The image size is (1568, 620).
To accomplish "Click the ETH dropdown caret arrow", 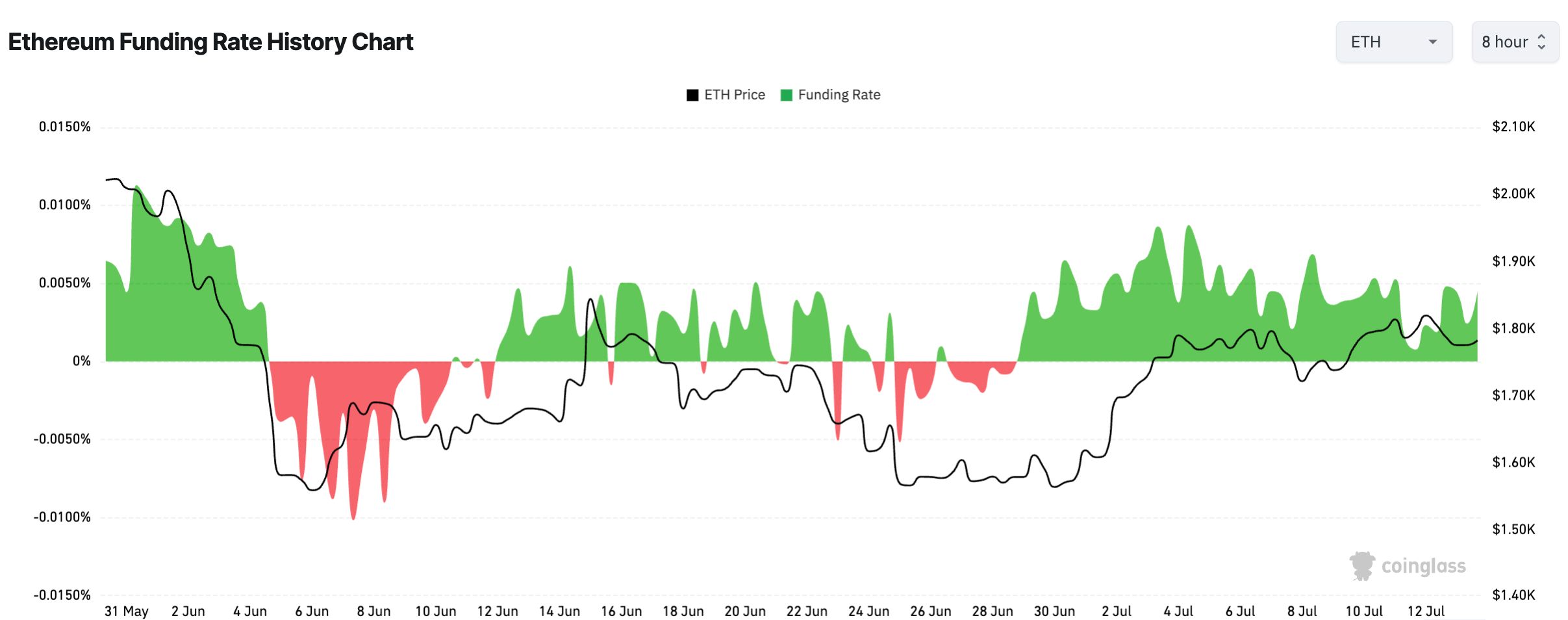I will click(1432, 42).
